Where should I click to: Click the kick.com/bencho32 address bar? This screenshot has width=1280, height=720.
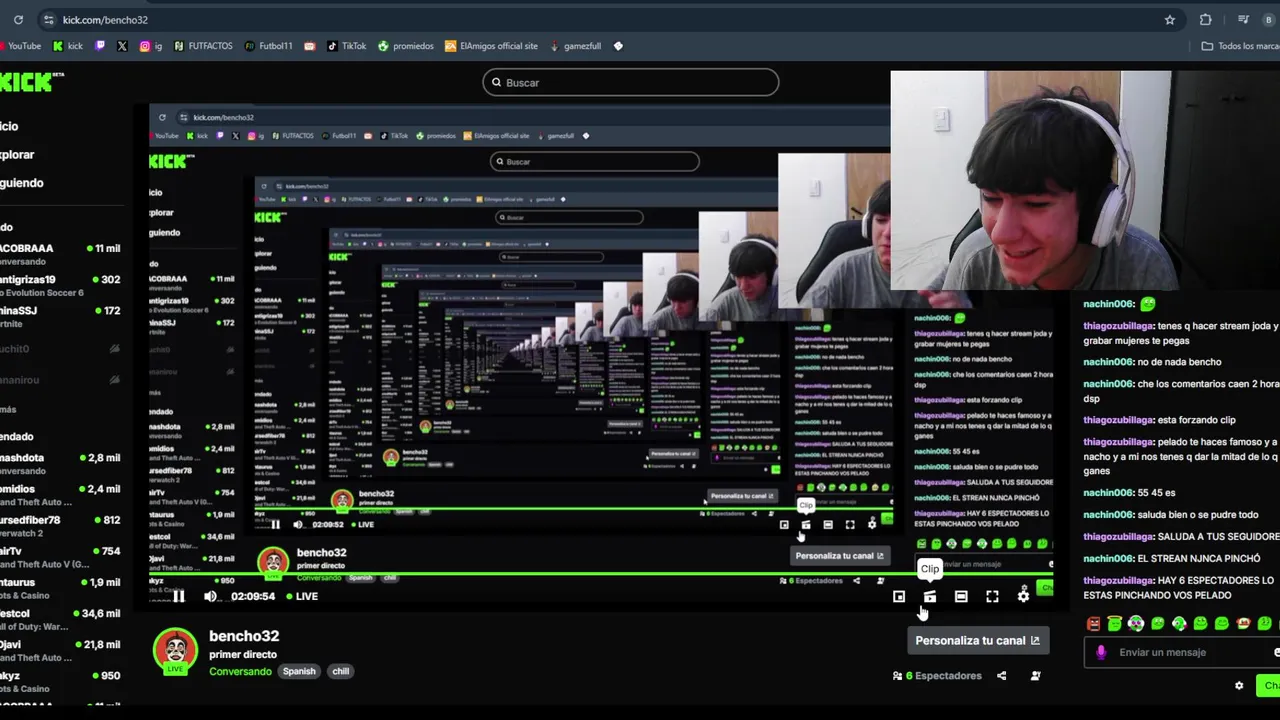coord(105,20)
